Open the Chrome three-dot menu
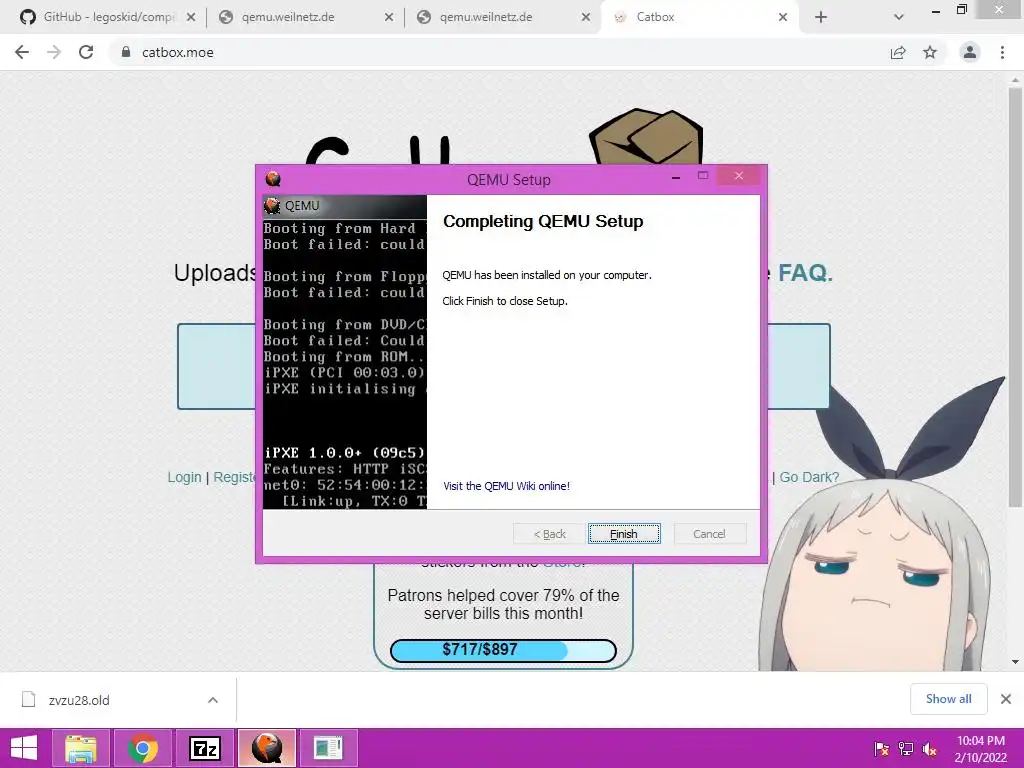This screenshot has height=768, width=1024. [1002, 52]
